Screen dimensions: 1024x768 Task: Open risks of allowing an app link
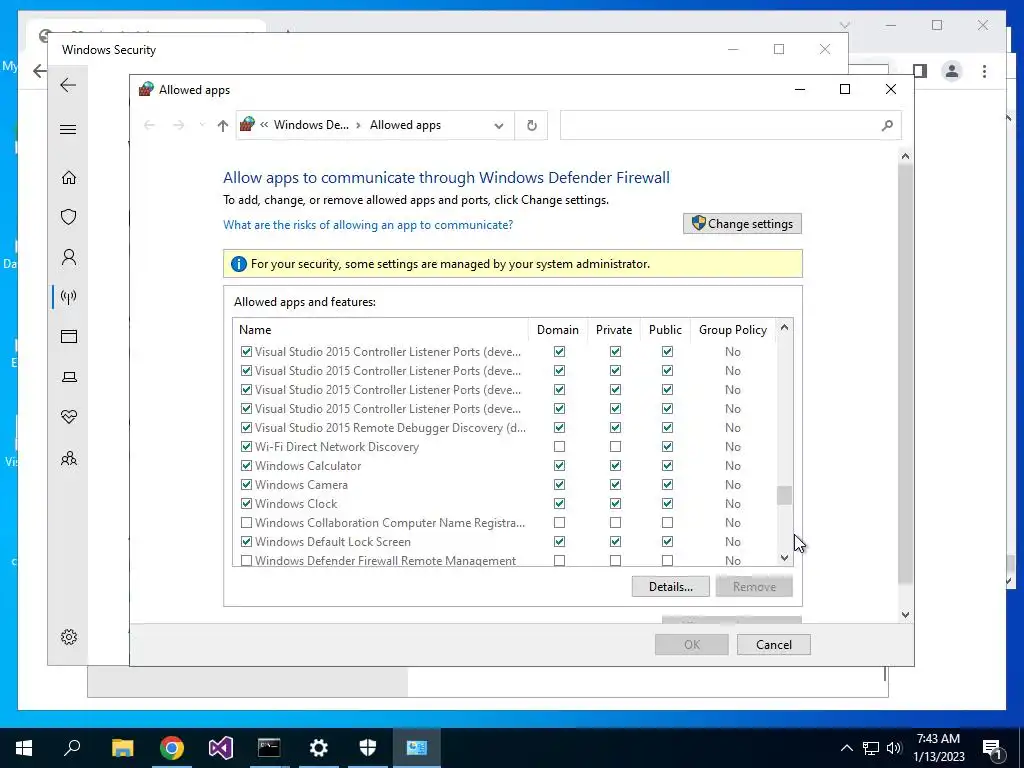tap(368, 225)
